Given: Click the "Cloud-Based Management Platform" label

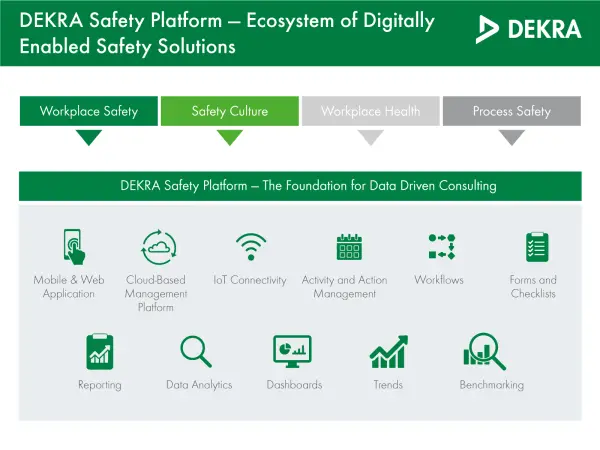Looking at the screenshot, I should pyautogui.click(x=156, y=293).
